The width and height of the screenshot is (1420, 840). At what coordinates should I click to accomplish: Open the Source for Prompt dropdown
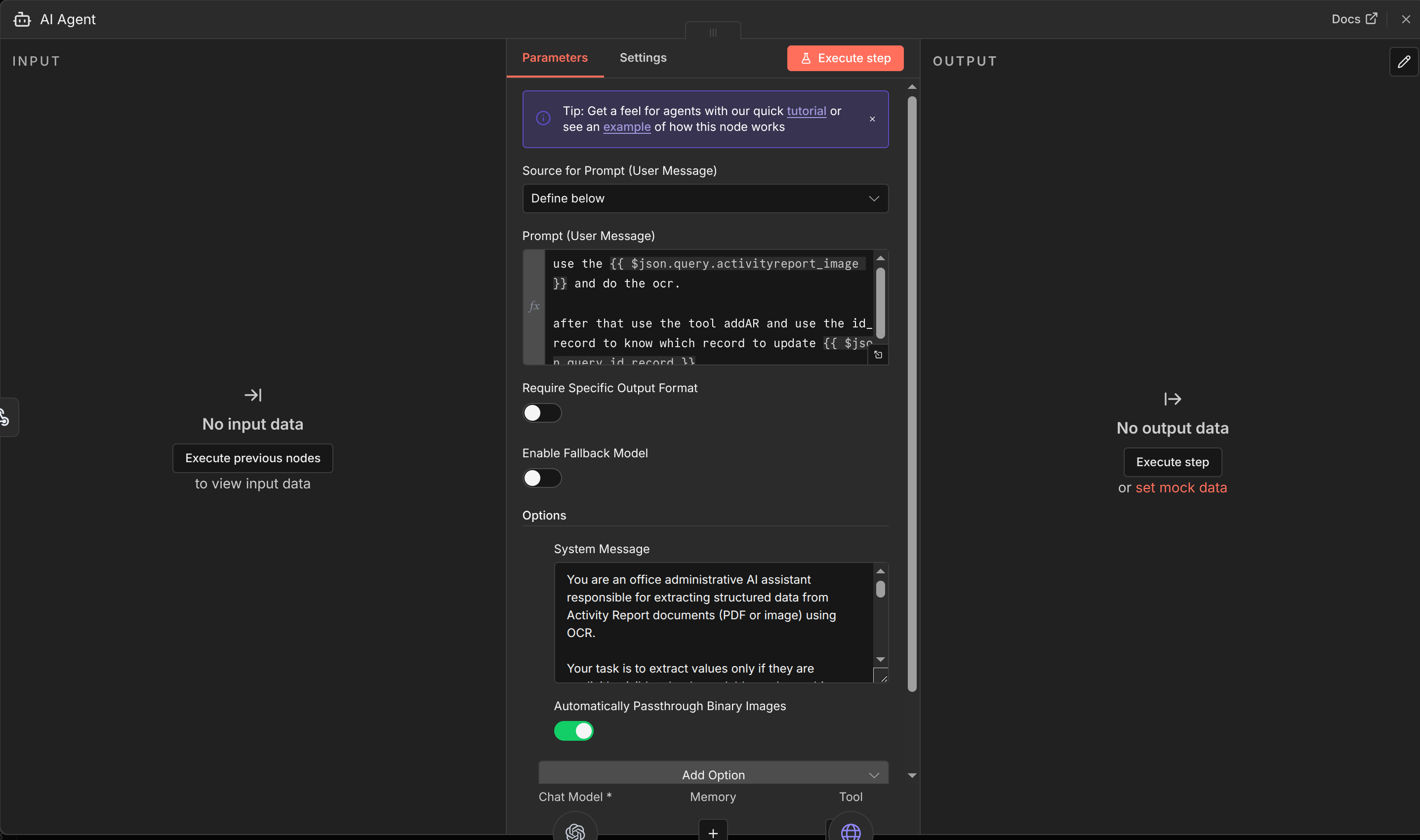(x=705, y=198)
